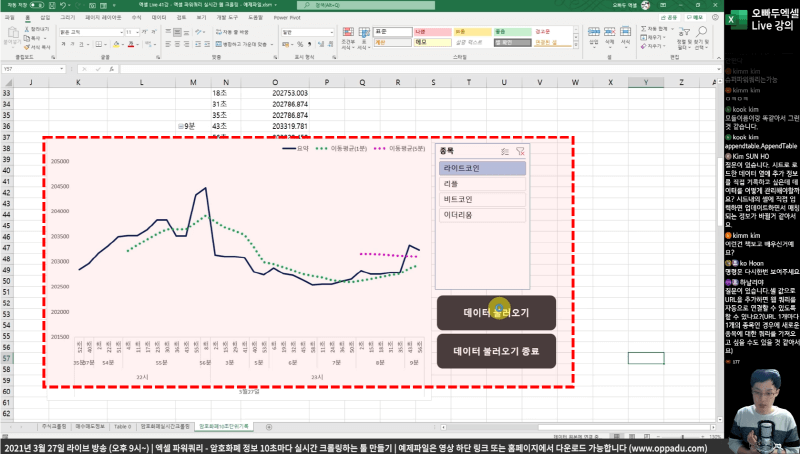Click the Format Painter (서식 복사) brush
The height and width of the screenshot is (454, 800).
pos(27,47)
